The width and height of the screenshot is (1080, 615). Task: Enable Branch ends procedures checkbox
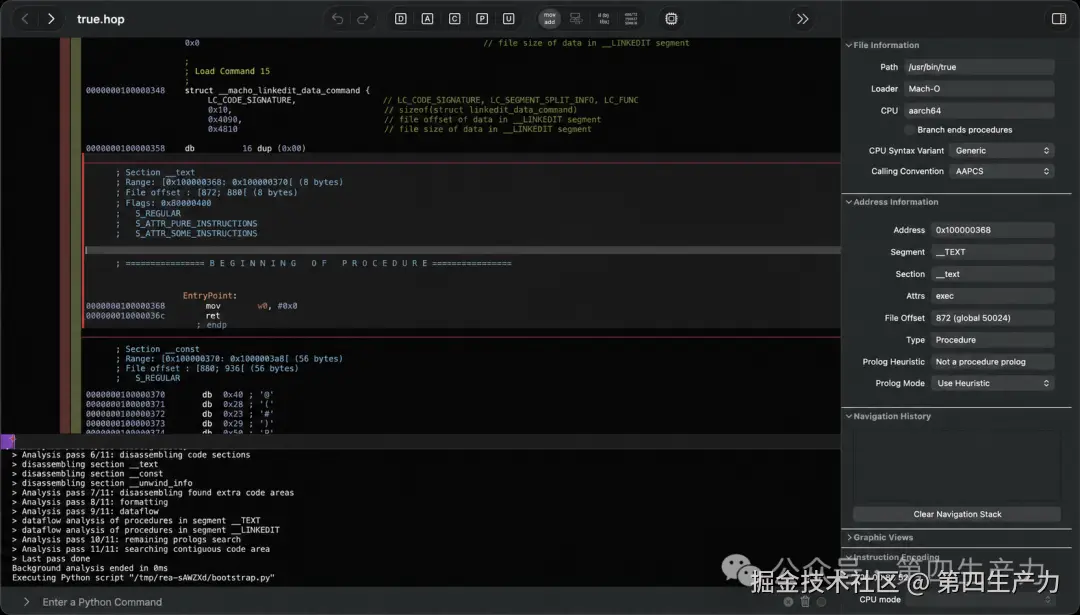pyautogui.click(x=909, y=130)
